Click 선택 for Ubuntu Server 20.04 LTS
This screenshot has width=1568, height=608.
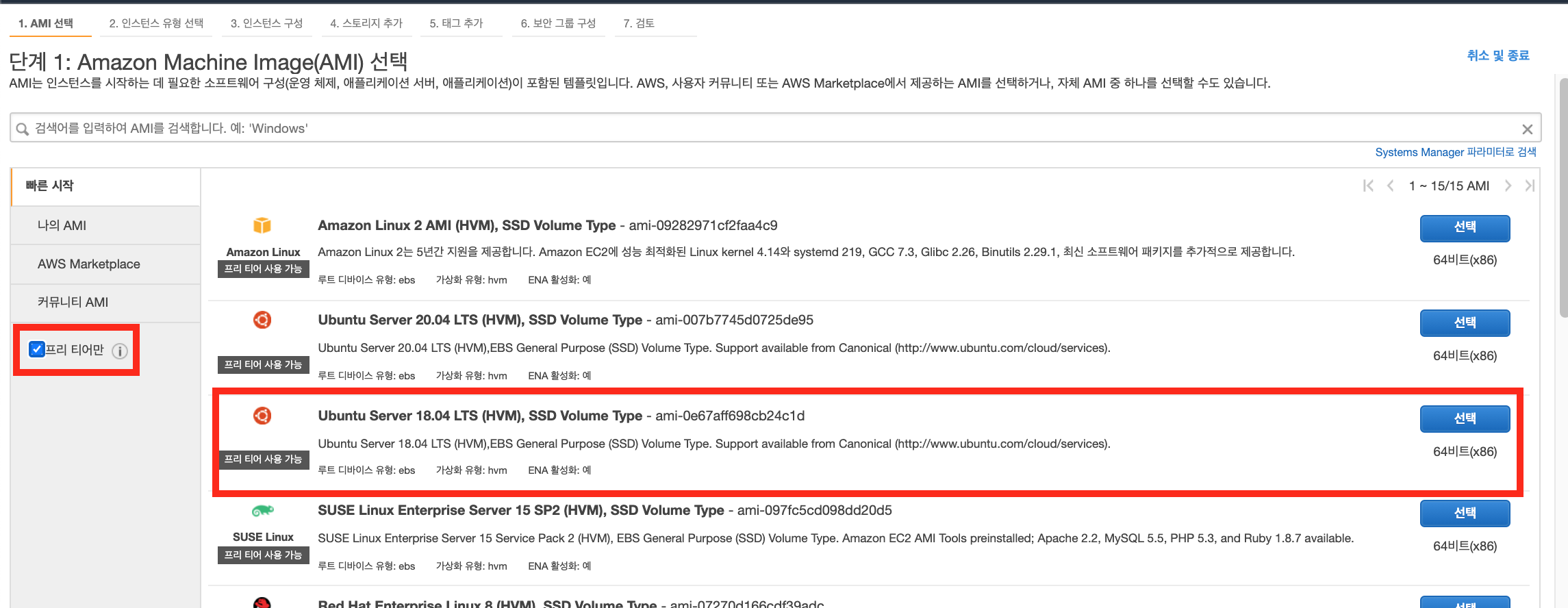tap(1465, 323)
